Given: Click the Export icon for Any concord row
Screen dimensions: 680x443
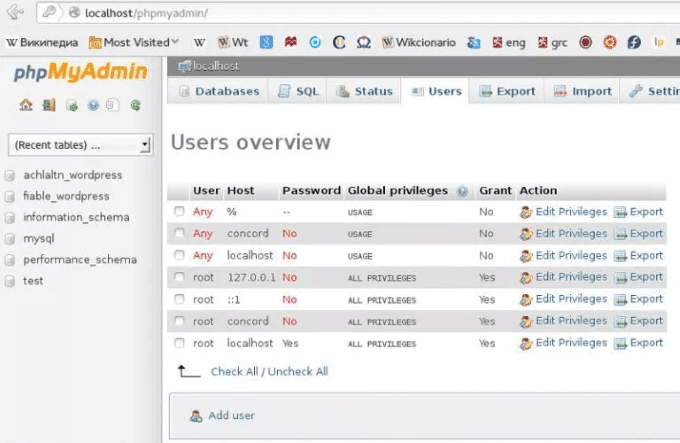Looking at the screenshot, I should [x=620, y=234].
